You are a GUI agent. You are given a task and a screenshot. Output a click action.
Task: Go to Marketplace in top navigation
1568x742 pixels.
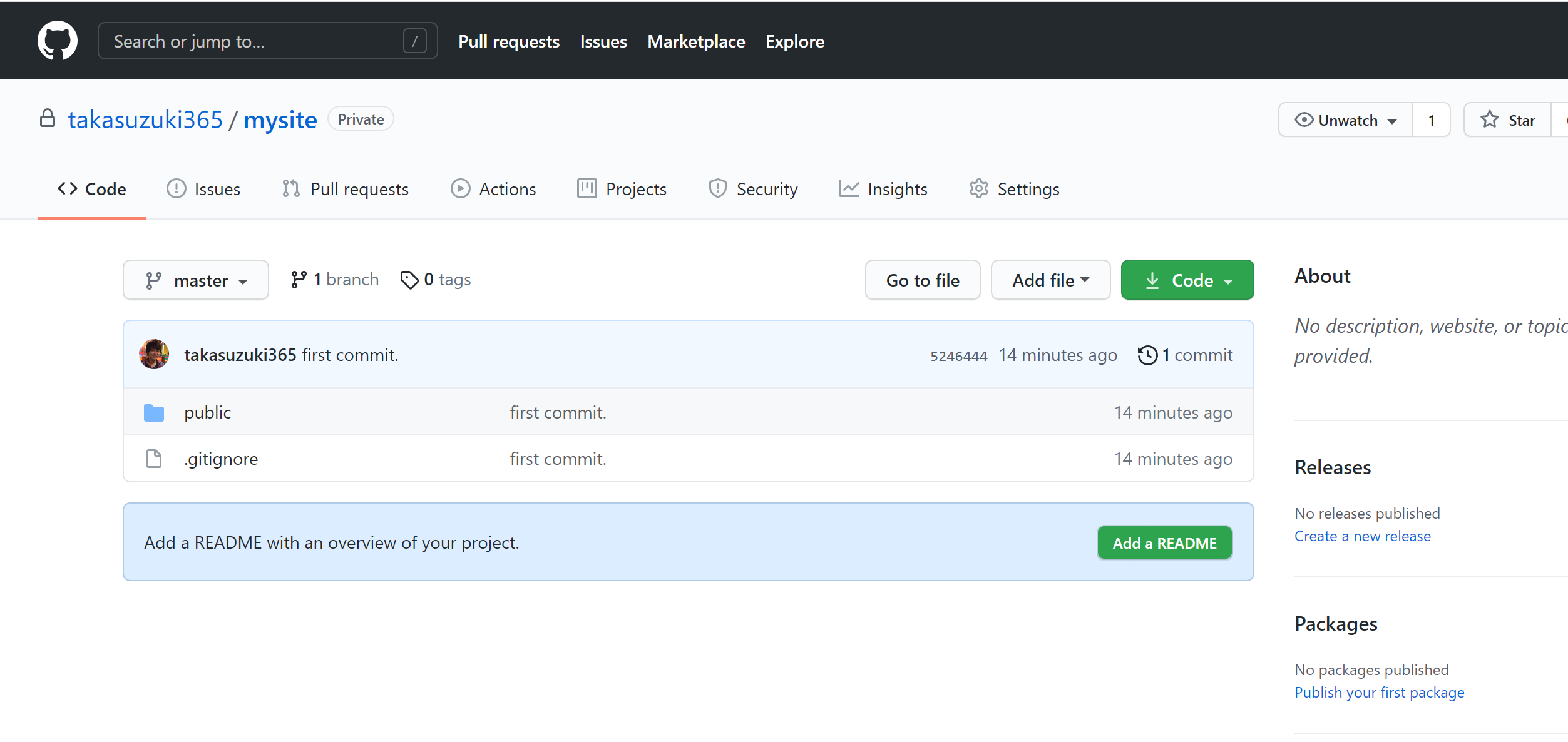tap(696, 41)
